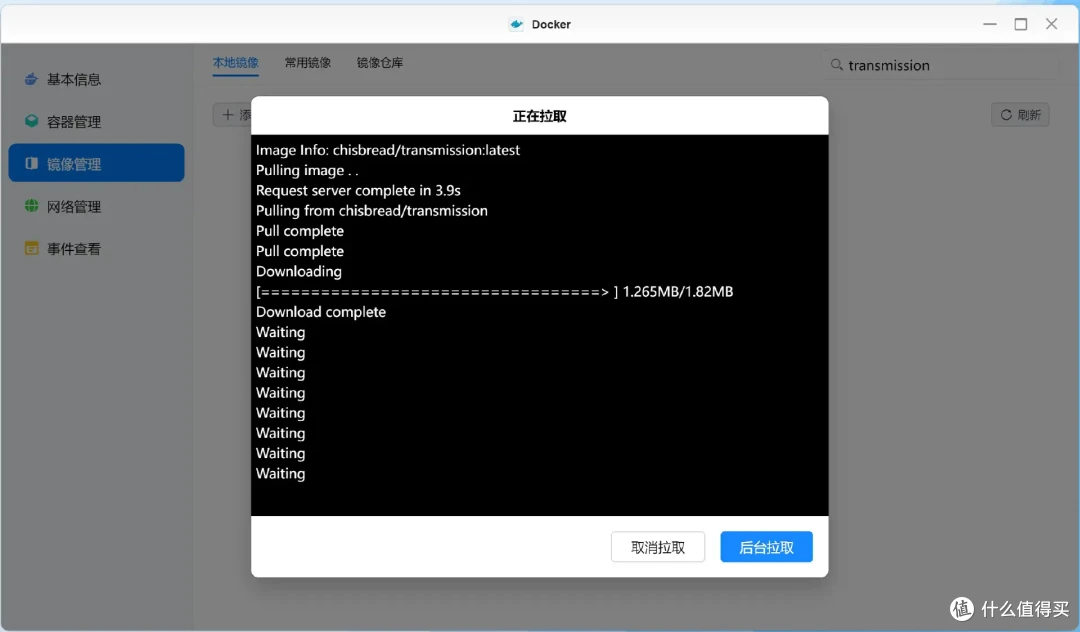Screen dimensions: 1080x632
Task: Switch to 本地镜像 tab
Action: tap(236, 63)
